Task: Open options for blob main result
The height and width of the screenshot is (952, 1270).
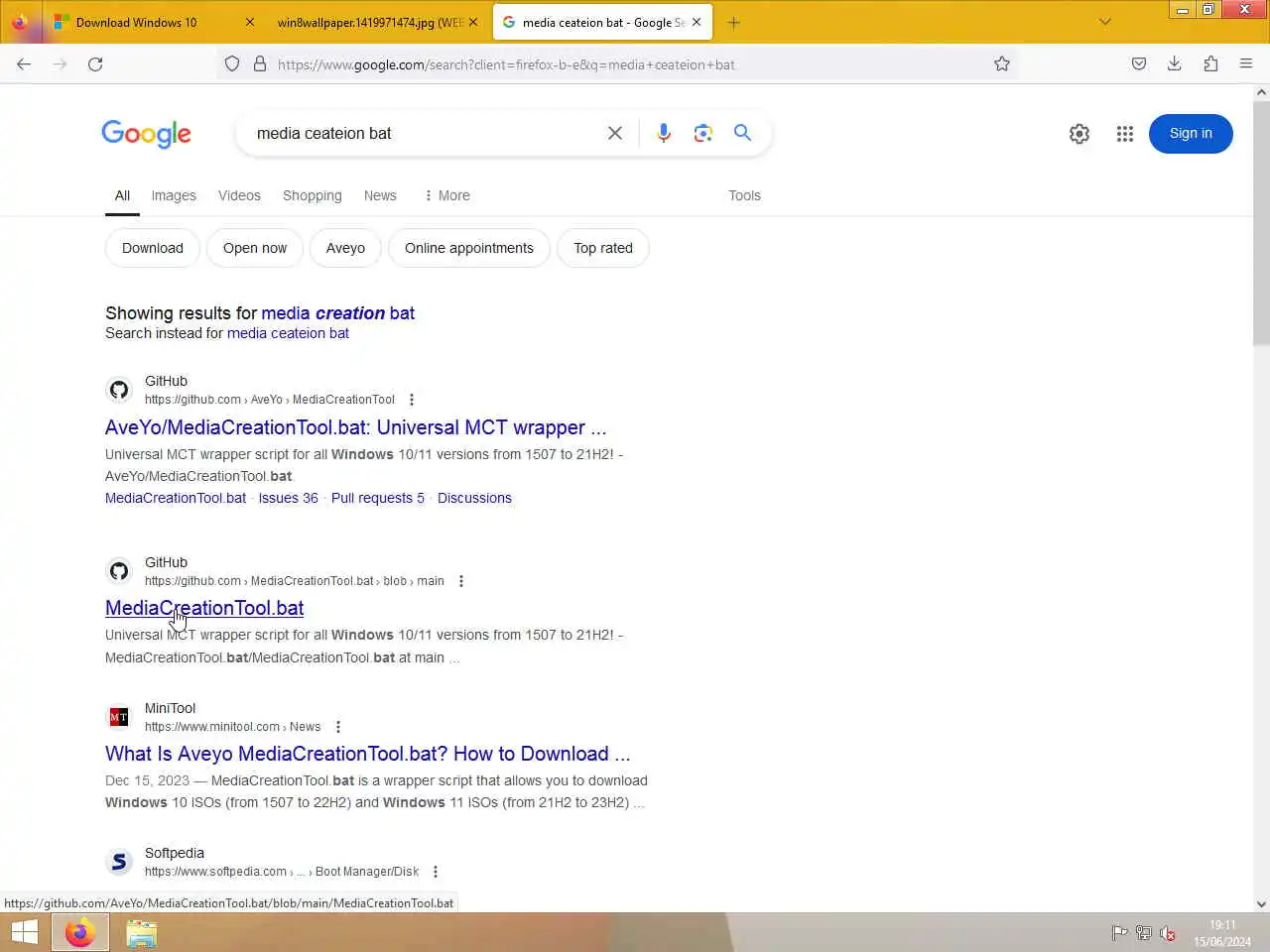Action: pyautogui.click(x=461, y=581)
